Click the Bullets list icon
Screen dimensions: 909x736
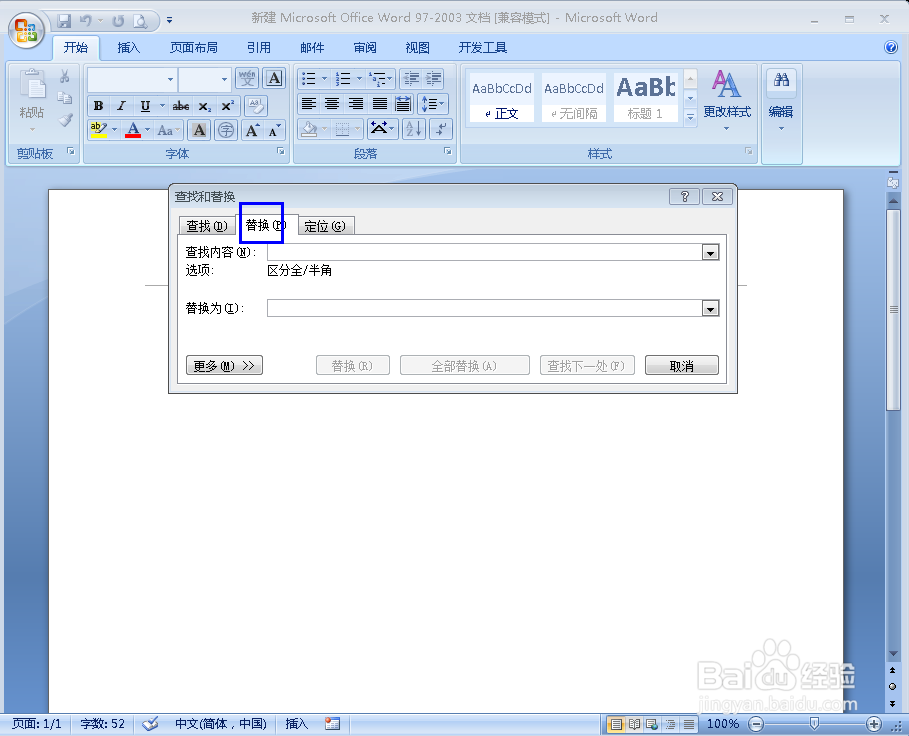click(309, 79)
